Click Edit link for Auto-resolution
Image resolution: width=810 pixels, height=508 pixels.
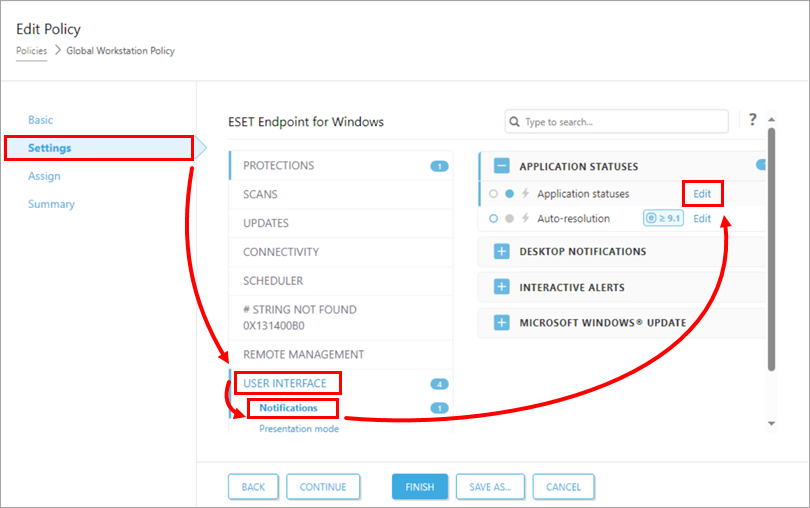[x=702, y=219]
